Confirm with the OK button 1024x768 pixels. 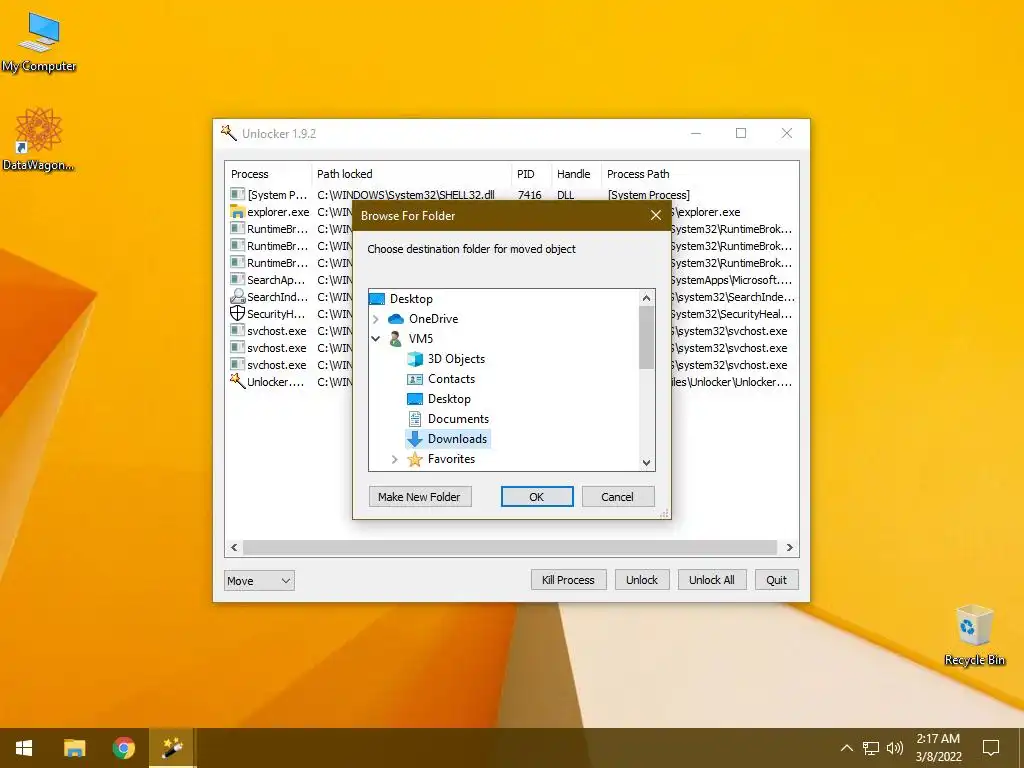[537, 497]
